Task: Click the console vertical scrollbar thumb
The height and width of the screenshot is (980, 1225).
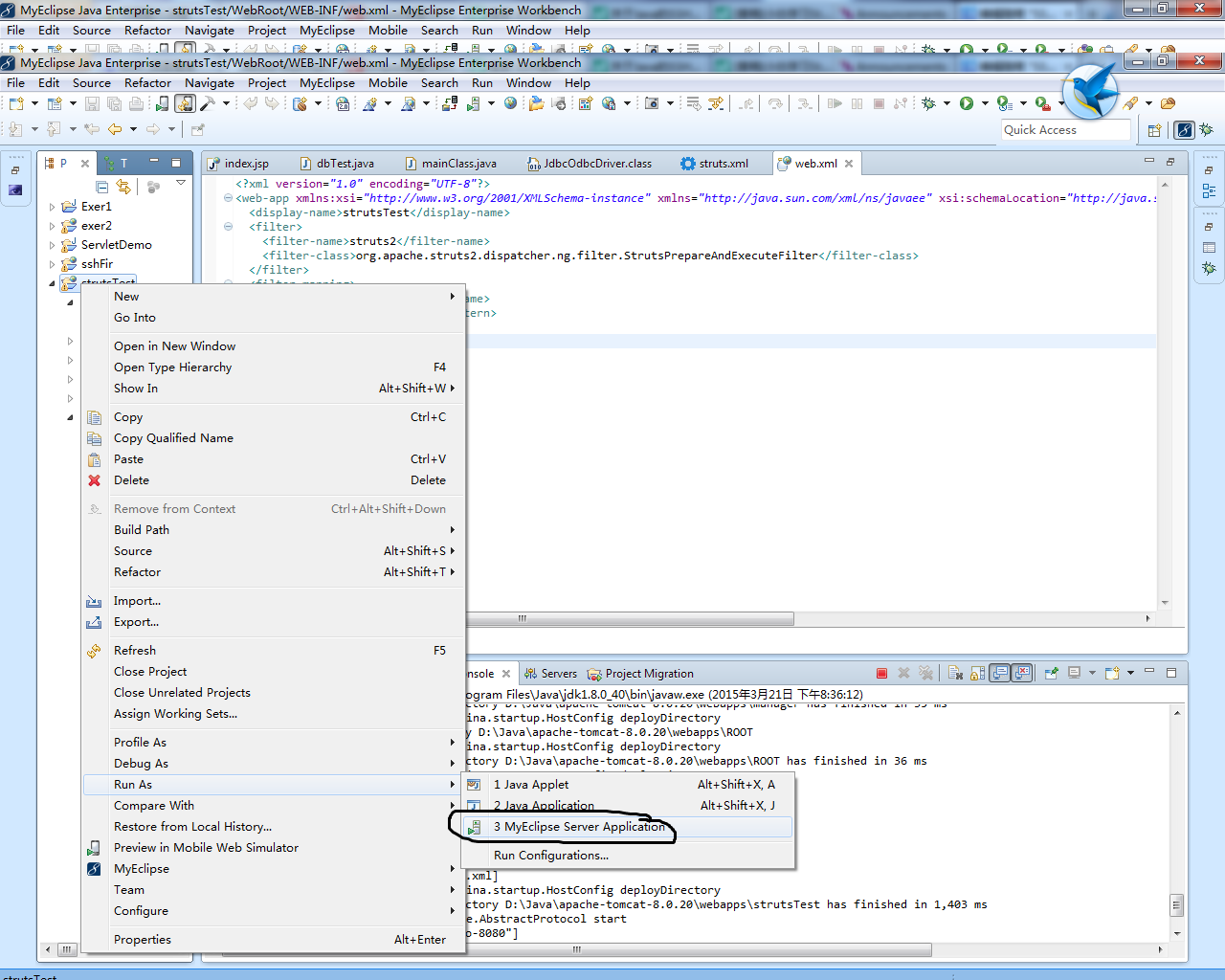Action: click(x=1177, y=904)
